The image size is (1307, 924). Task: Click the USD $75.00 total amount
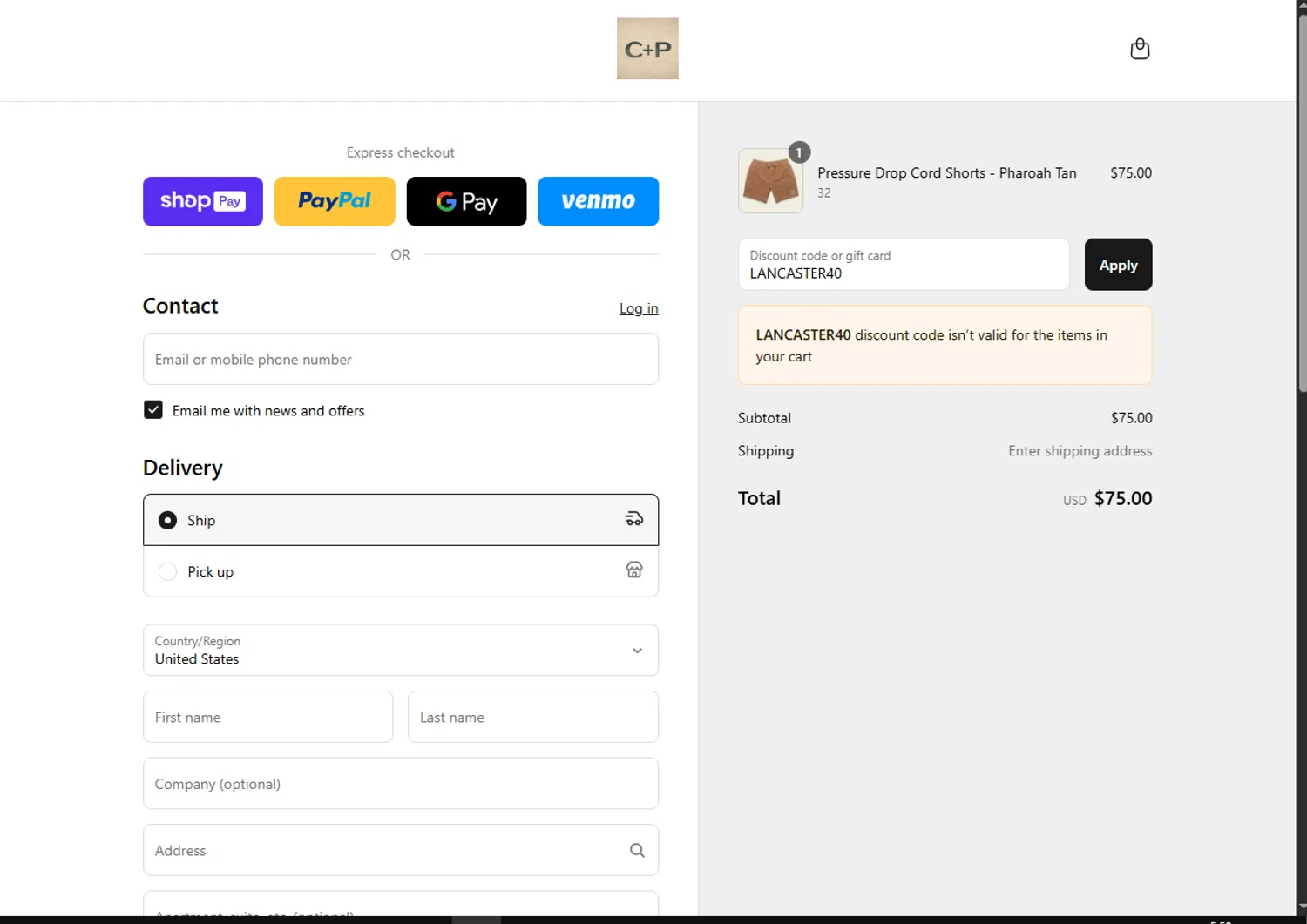(1107, 499)
